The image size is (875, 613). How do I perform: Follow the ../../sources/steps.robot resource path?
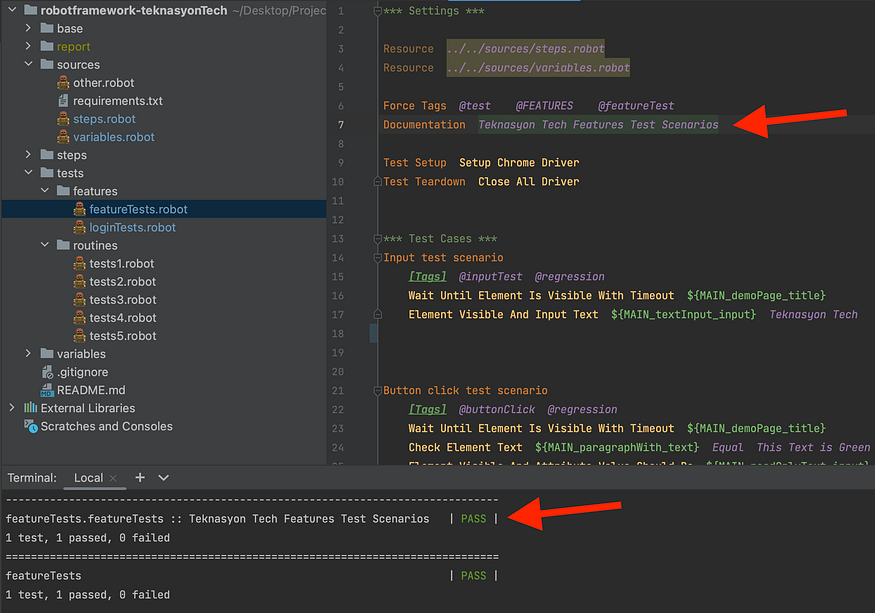pos(525,49)
